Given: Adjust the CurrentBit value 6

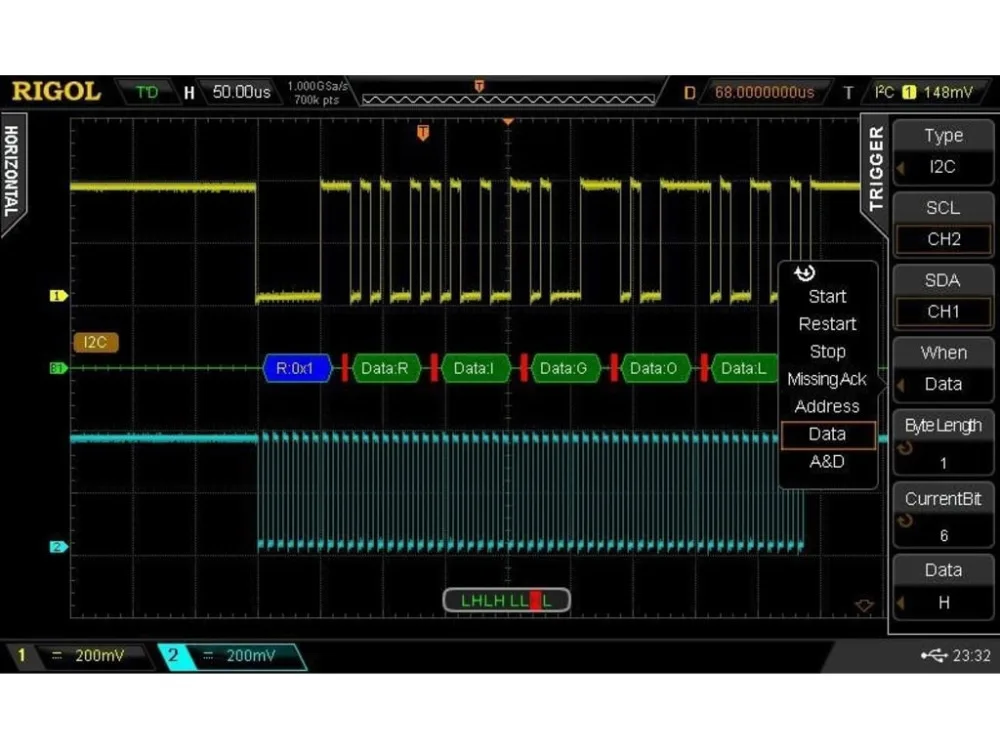Looking at the screenshot, I should click(943, 515).
